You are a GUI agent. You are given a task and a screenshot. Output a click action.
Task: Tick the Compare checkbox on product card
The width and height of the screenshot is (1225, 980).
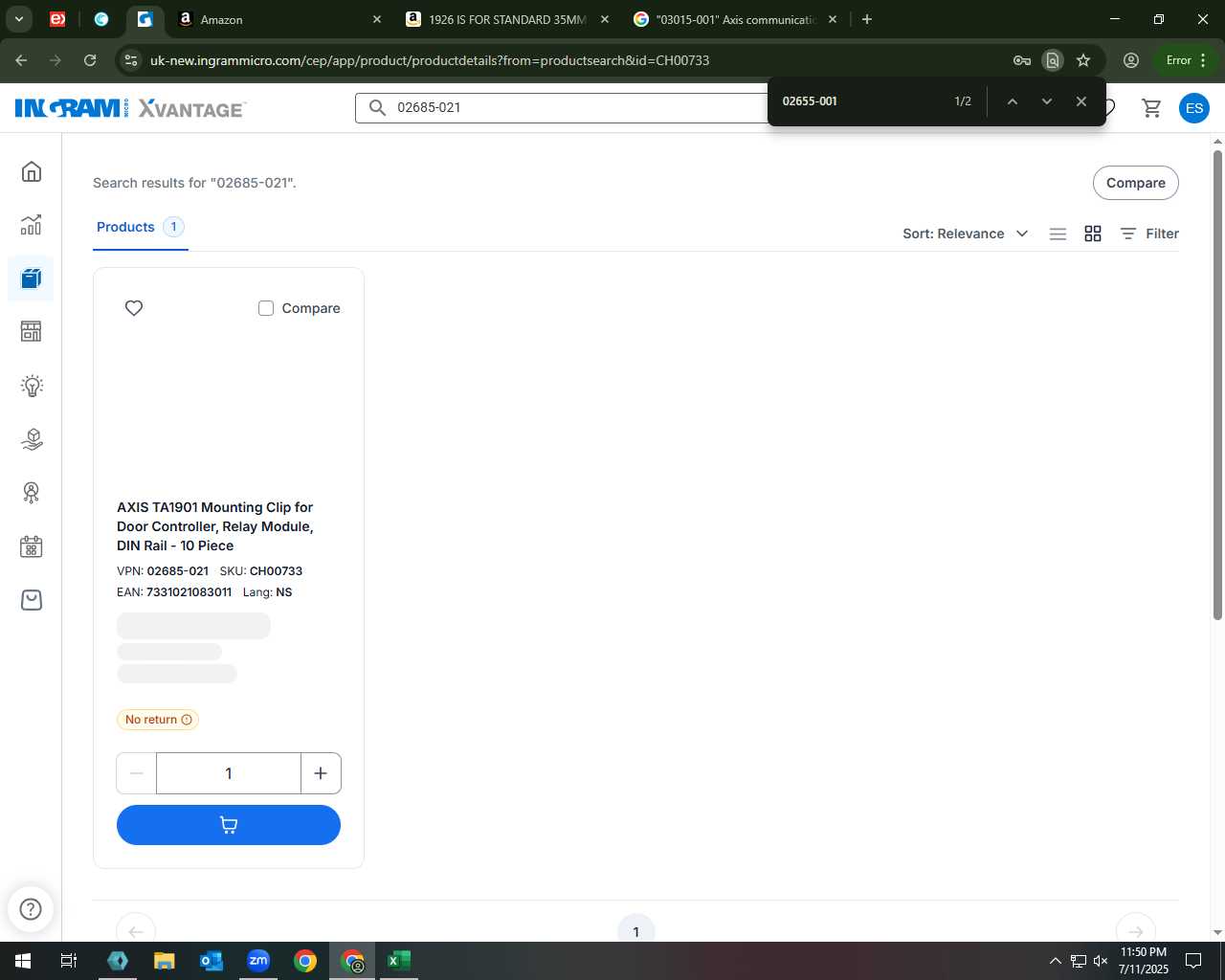tap(266, 308)
